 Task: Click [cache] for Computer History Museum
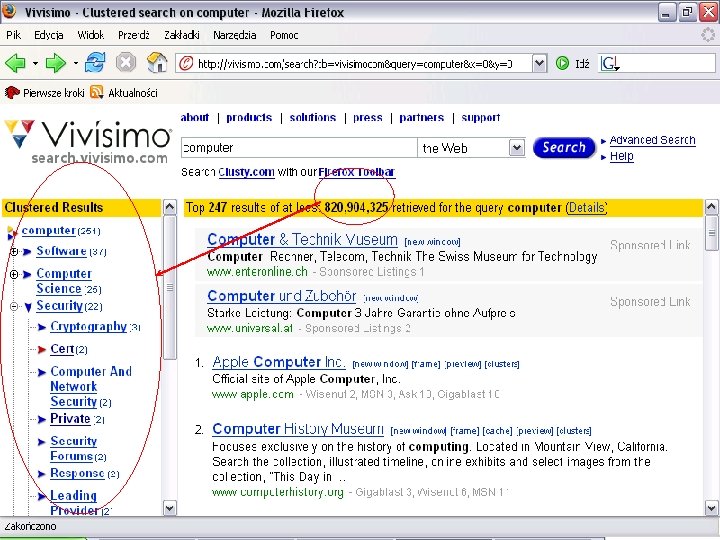[x=497, y=431]
